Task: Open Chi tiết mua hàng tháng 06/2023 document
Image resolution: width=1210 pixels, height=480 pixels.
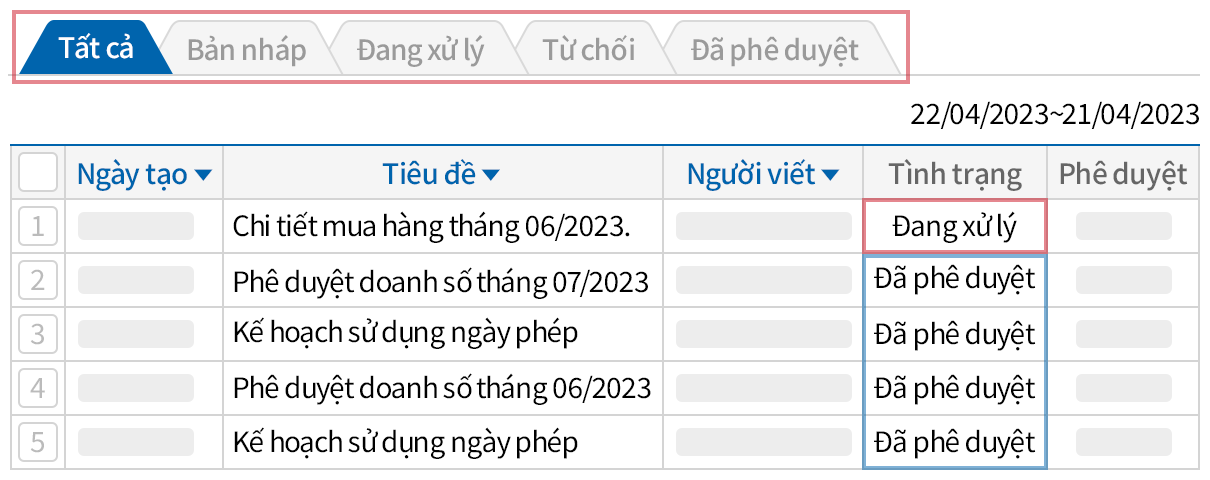Action: coord(431,227)
